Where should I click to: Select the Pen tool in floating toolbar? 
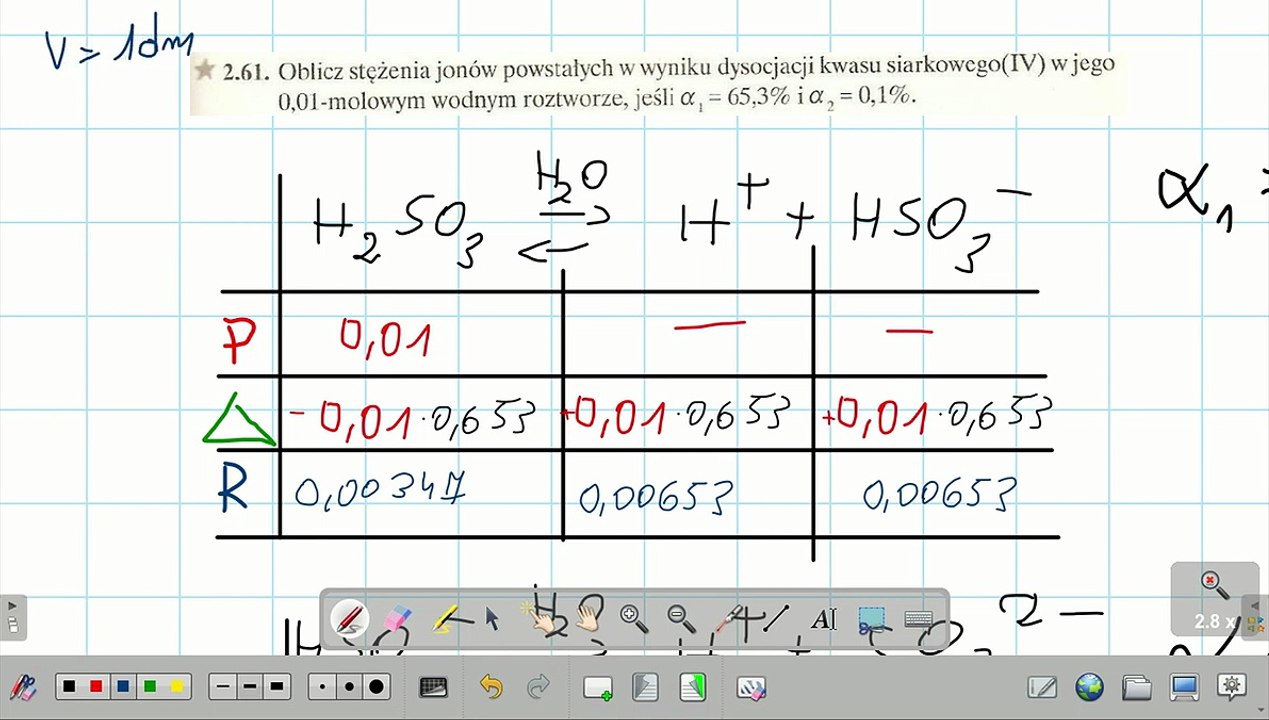pos(351,619)
